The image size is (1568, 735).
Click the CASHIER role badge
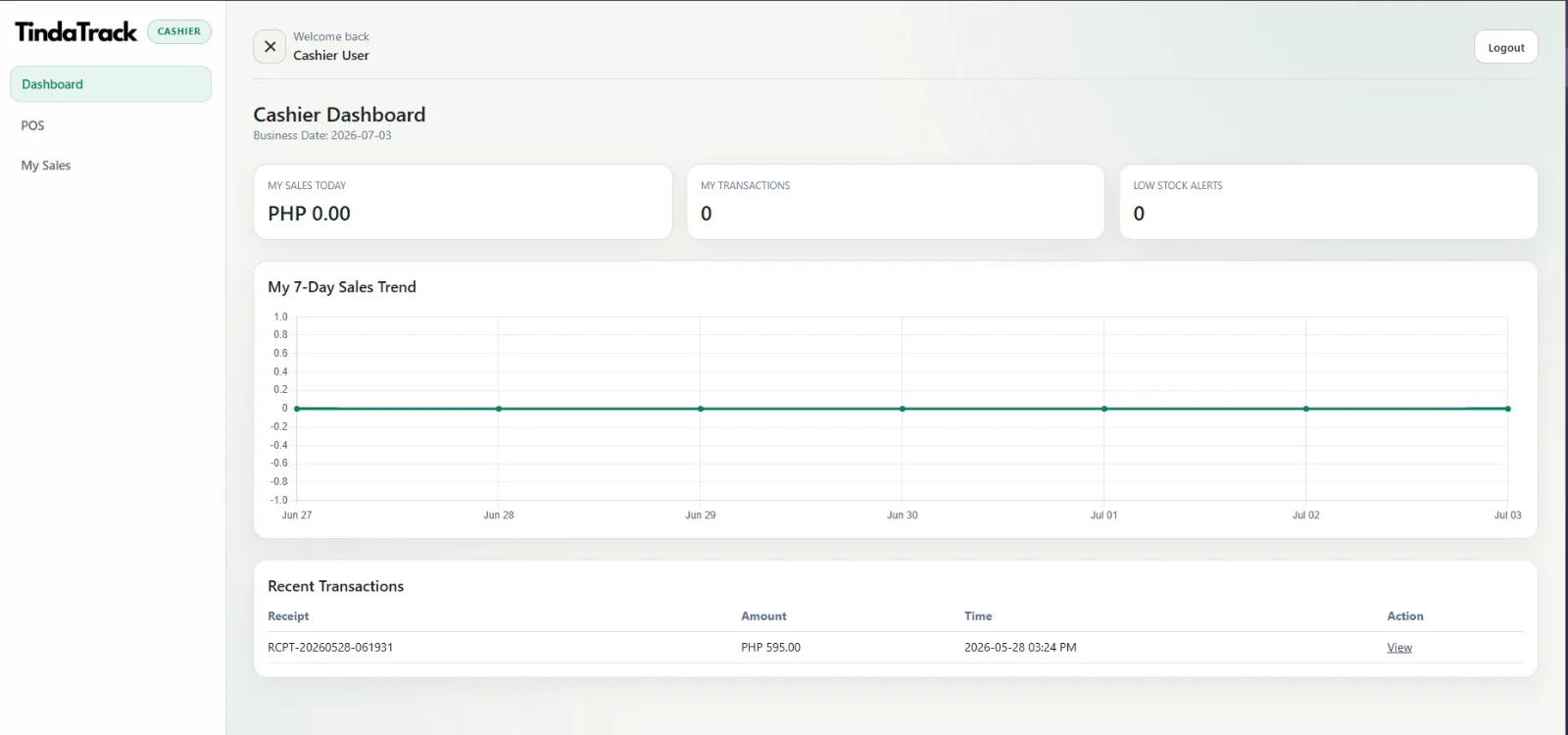click(x=179, y=31)
